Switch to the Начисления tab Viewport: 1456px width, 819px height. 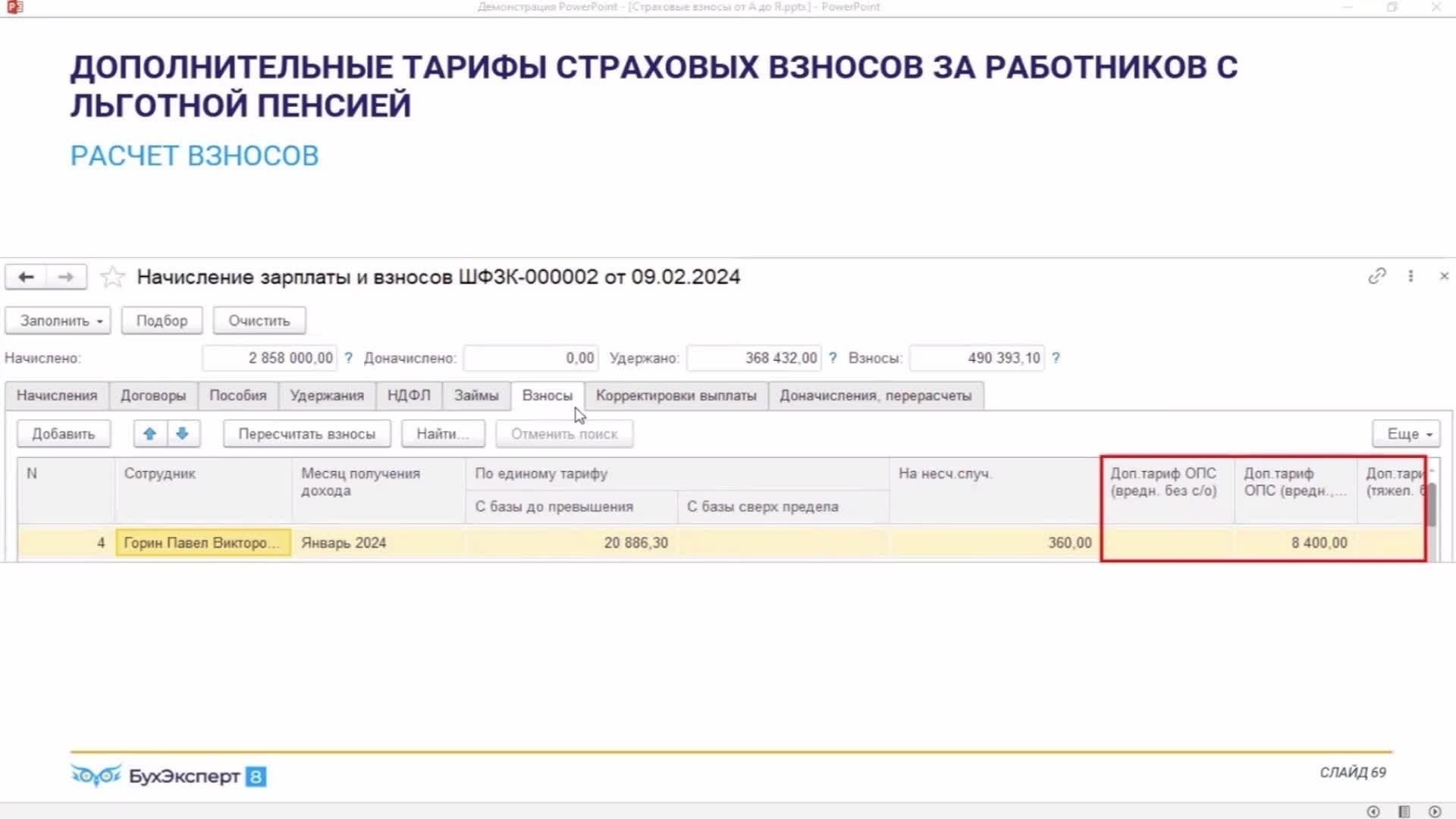[57, 396]
